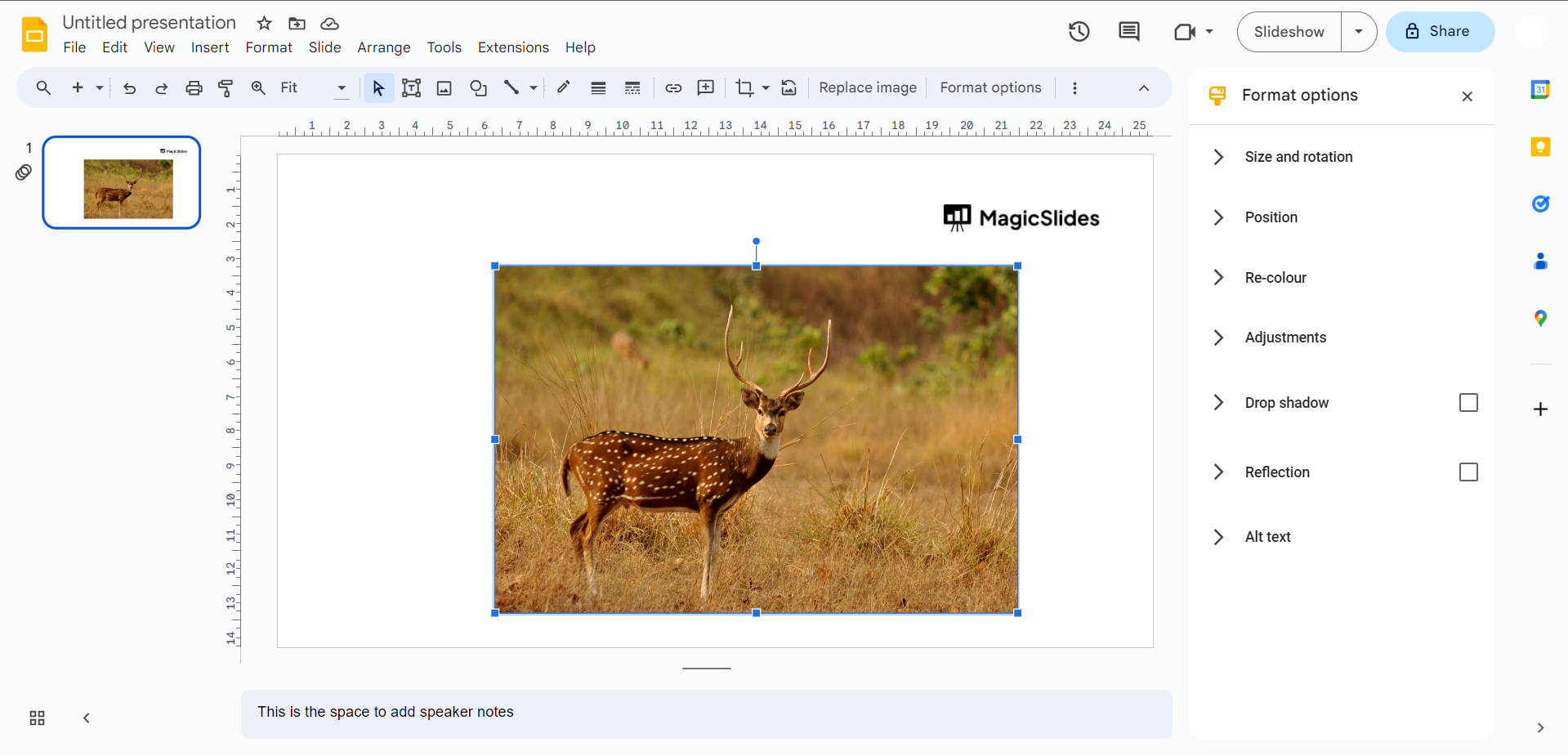
Task: Click the Replace image button
Action: click(867, 88)
